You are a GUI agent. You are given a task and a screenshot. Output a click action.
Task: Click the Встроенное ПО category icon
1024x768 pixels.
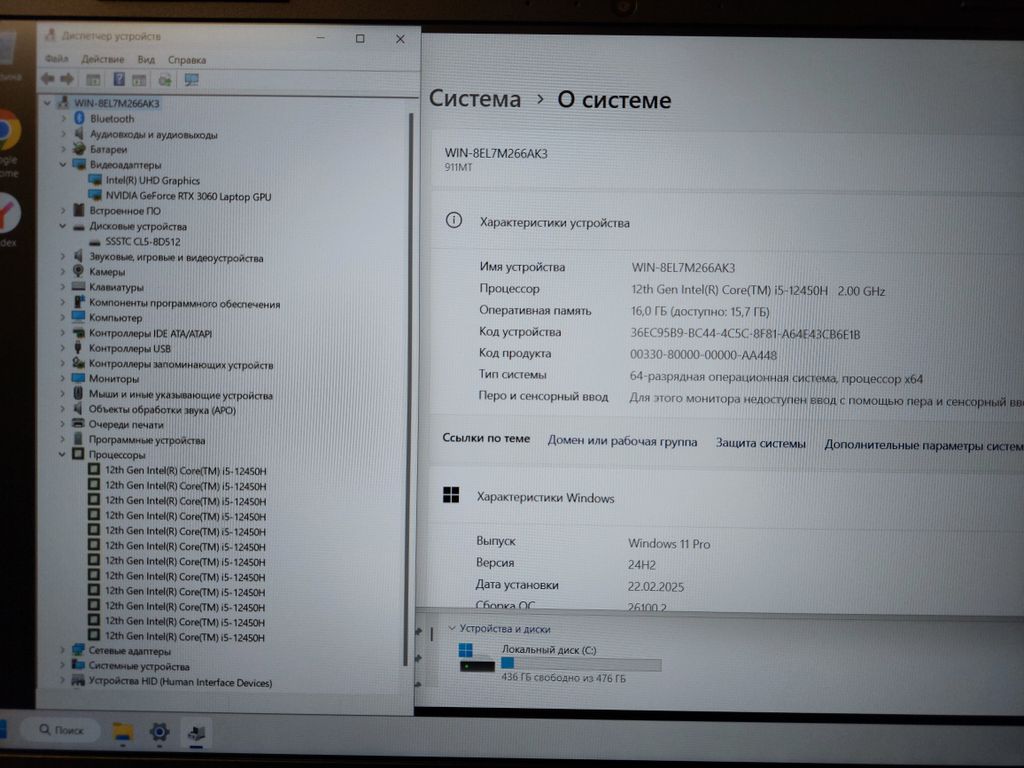(79, 210)
